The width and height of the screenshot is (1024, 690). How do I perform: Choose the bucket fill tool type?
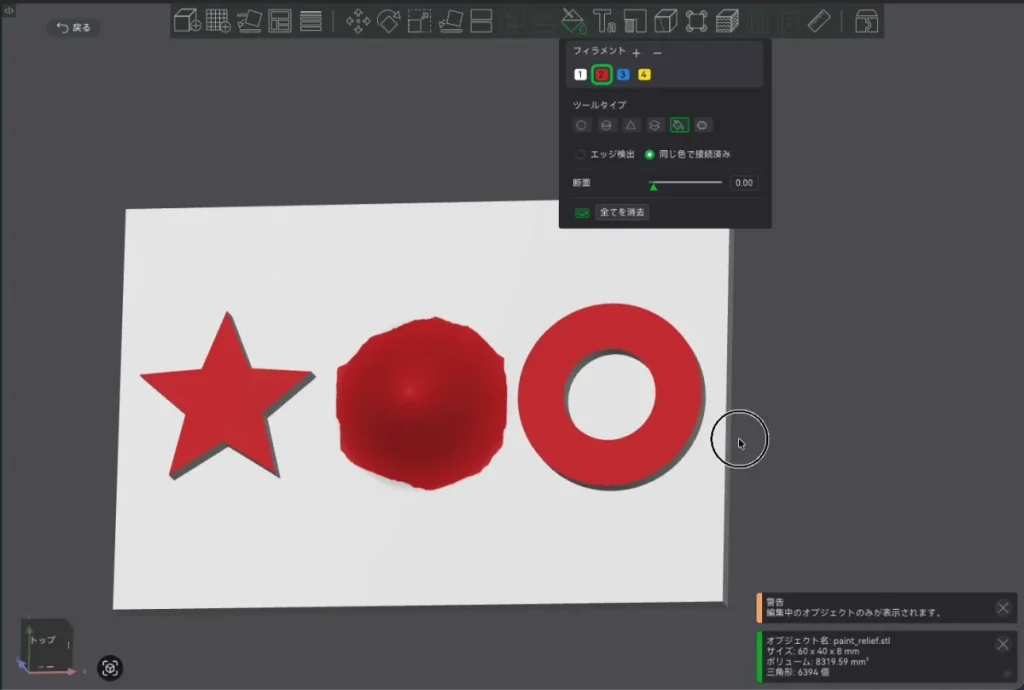(x=679, y=125)
